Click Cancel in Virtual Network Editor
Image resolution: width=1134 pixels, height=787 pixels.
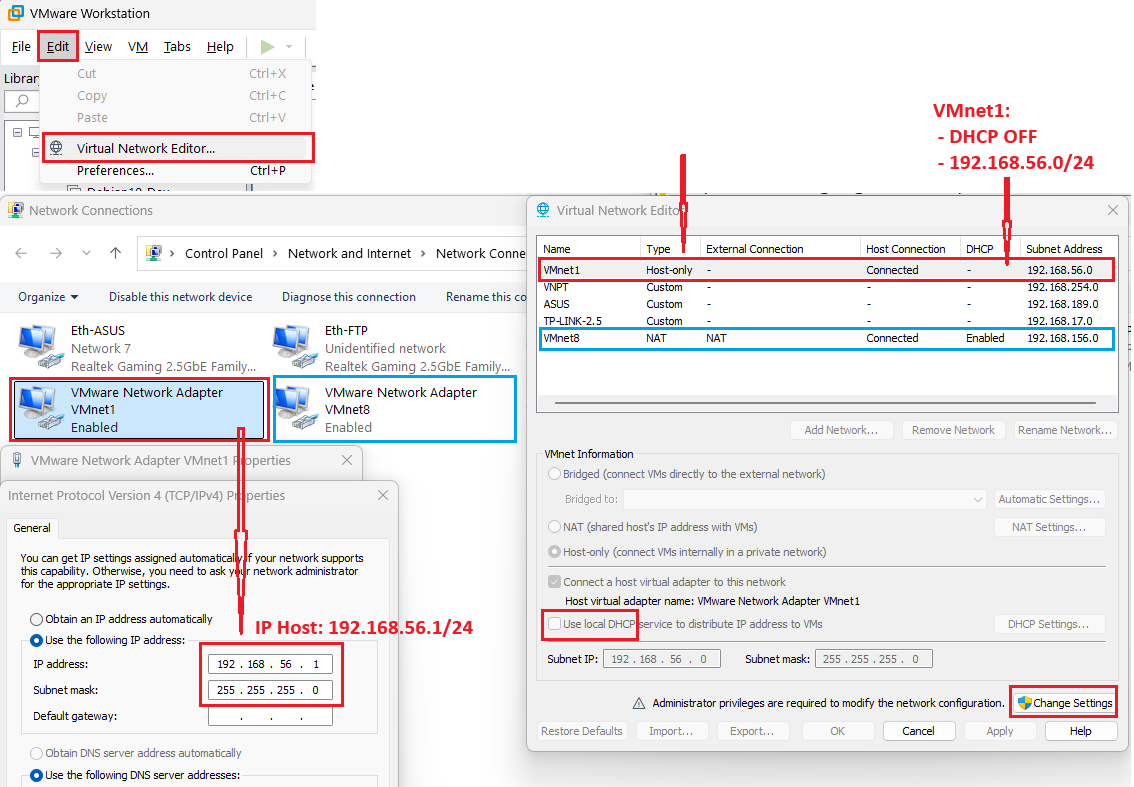coord(918,731)
